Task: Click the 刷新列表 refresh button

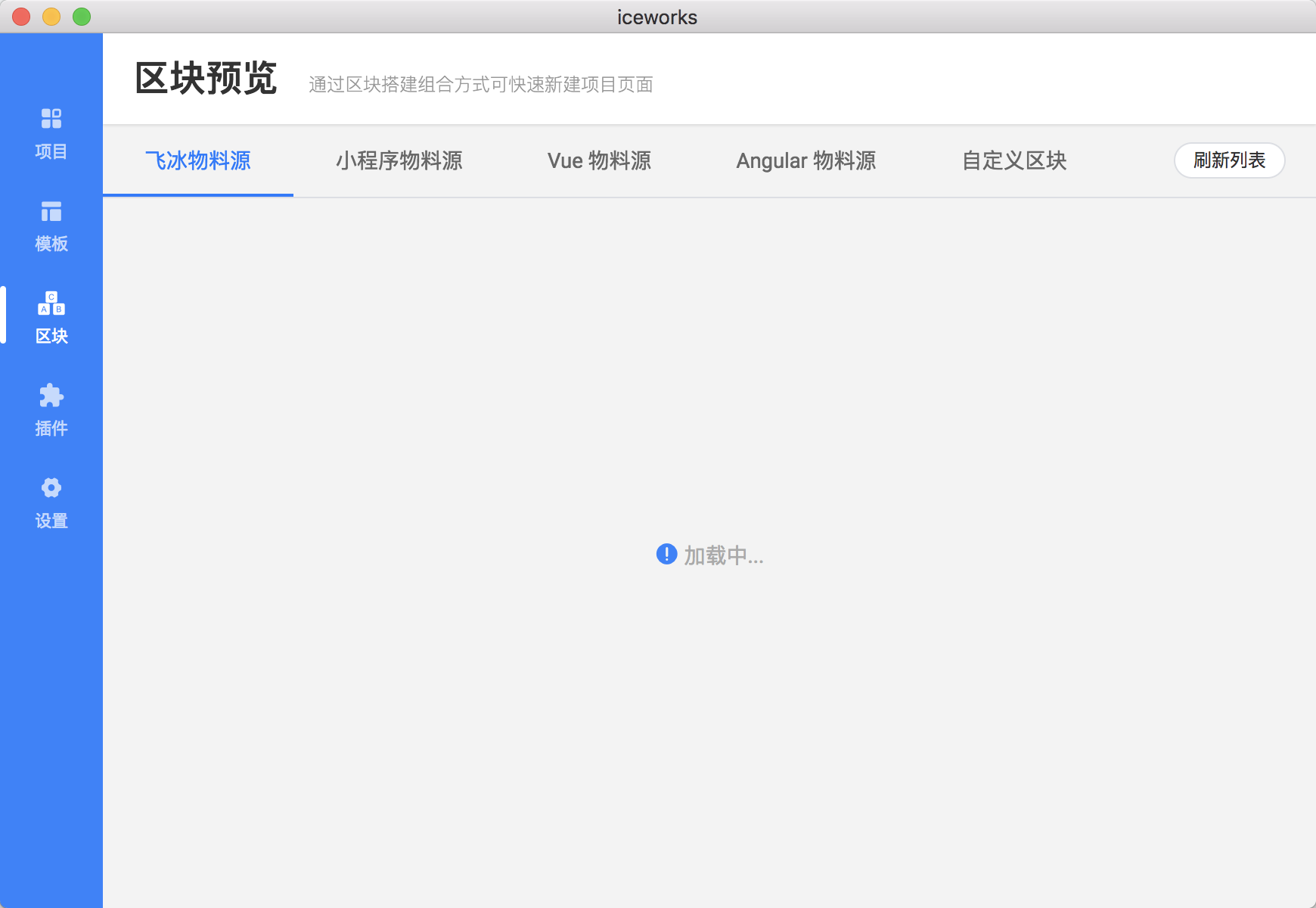Action: coord(1229,160)
